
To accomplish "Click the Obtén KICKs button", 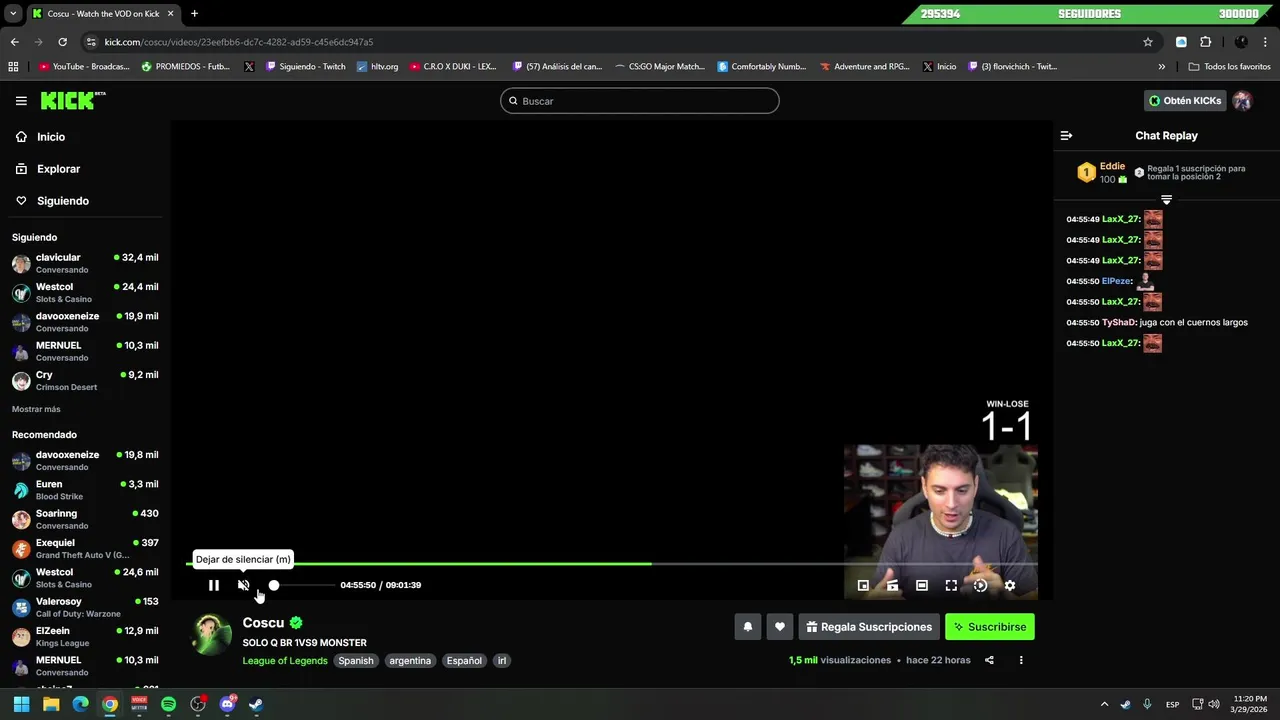I will [x=1185, y=101].
